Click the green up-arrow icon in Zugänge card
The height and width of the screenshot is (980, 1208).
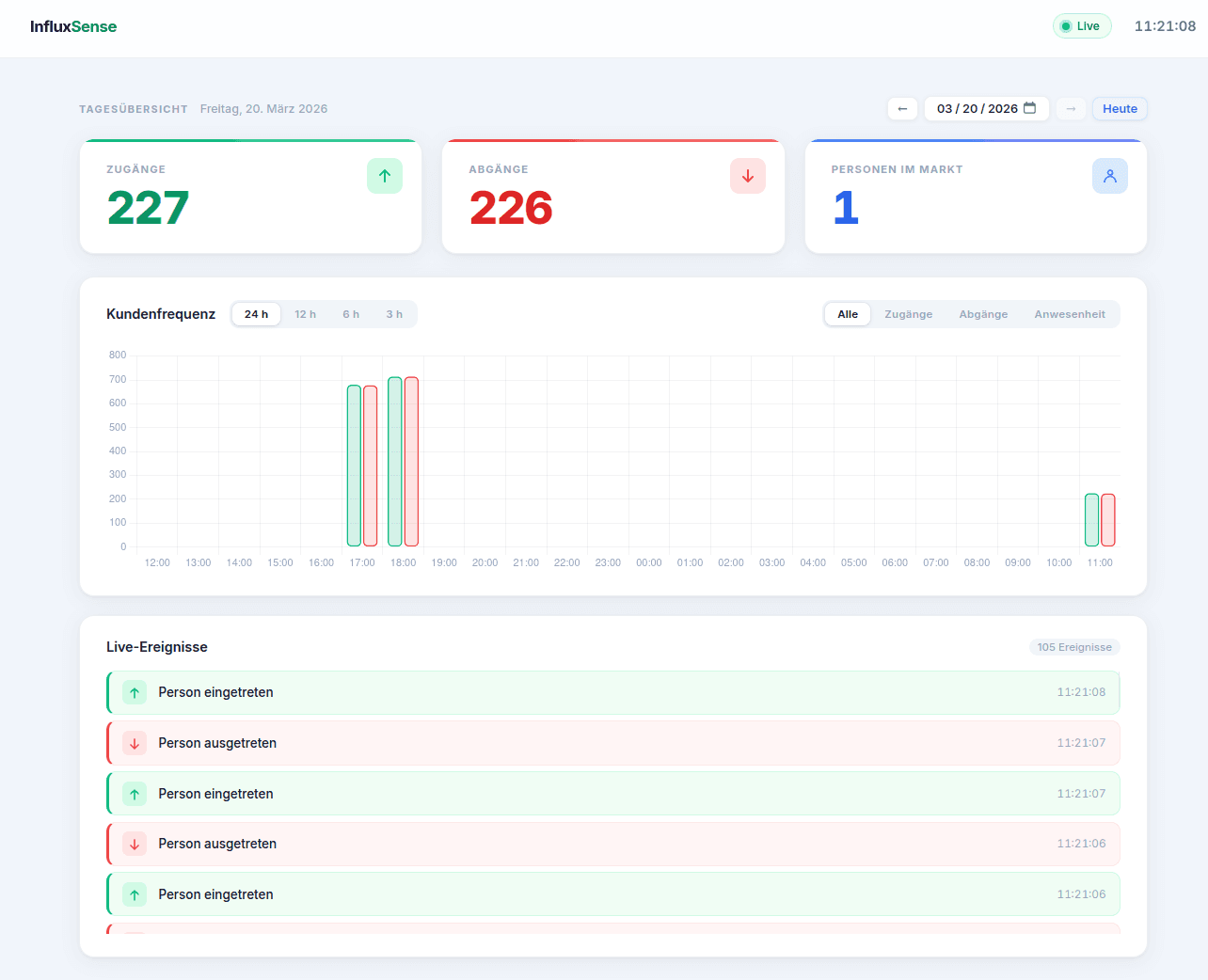(x=384, y=176)
